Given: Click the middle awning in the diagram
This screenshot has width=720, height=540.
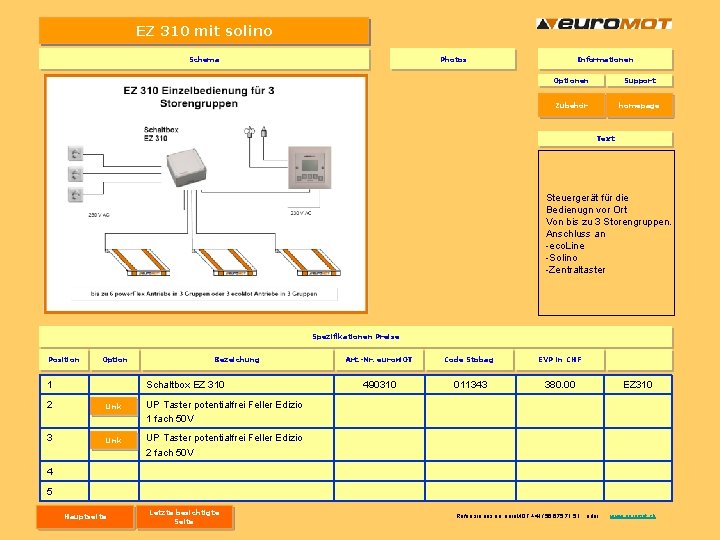Looking at the screenshot, I should (x=225, y=262).
